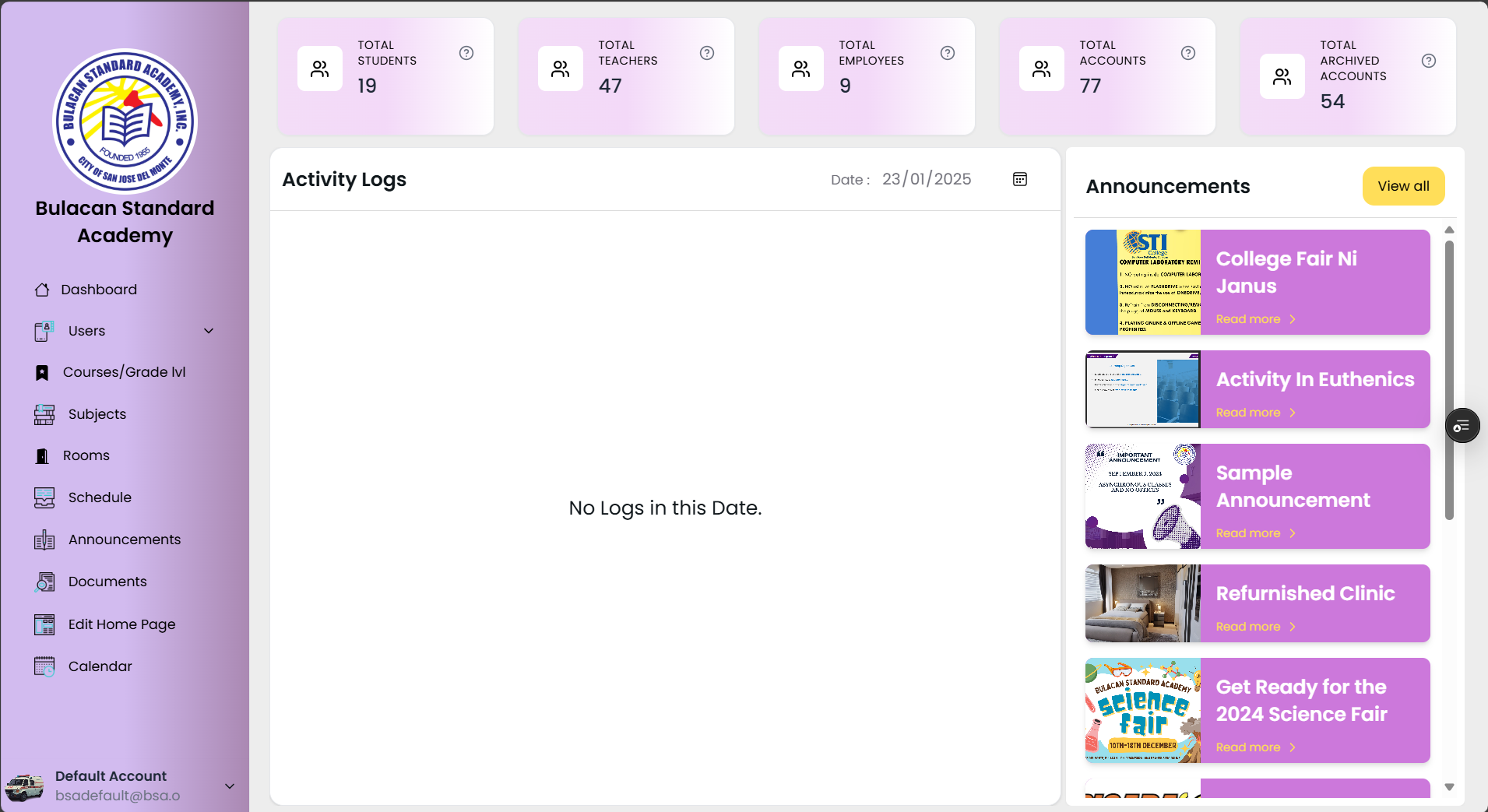1488x812 pixels.
Task: Read more on Activity In Euthenics
Action: tap(1247, 413)
